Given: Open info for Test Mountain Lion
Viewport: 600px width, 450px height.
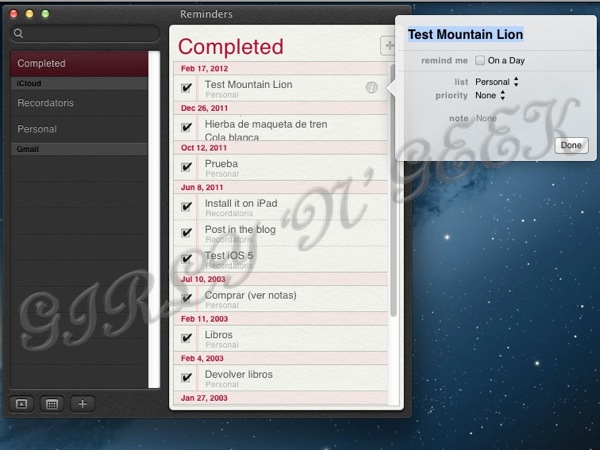Looking at the screenshot, I should [x=372, y=88].
